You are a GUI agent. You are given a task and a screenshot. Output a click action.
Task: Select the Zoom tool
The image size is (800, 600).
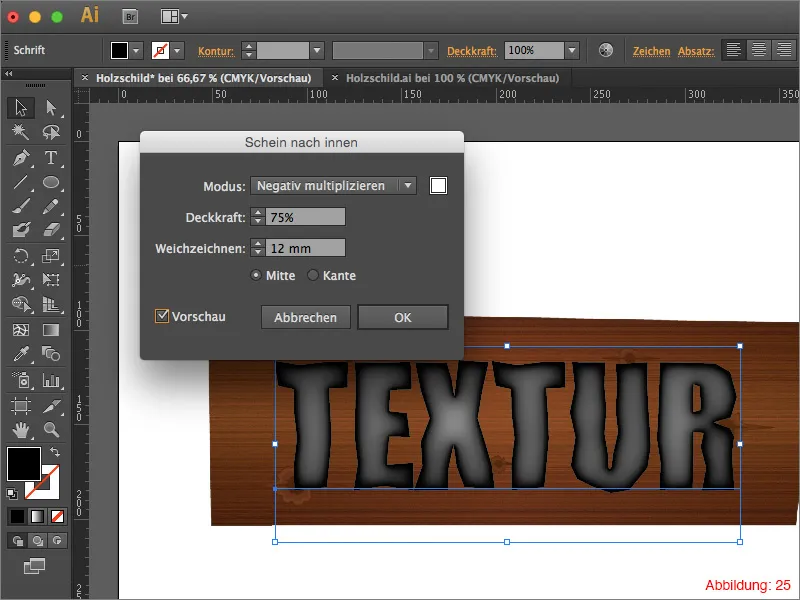point(51,430)
